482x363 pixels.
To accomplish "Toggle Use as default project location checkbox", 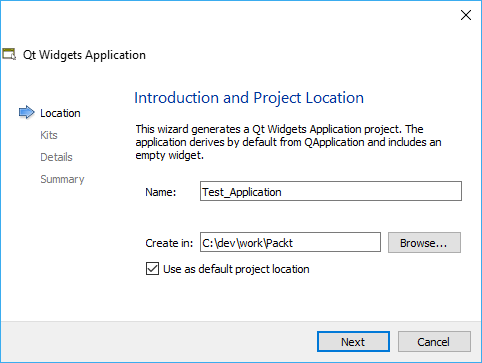I will pyautogui.click(x=152, y=269).
